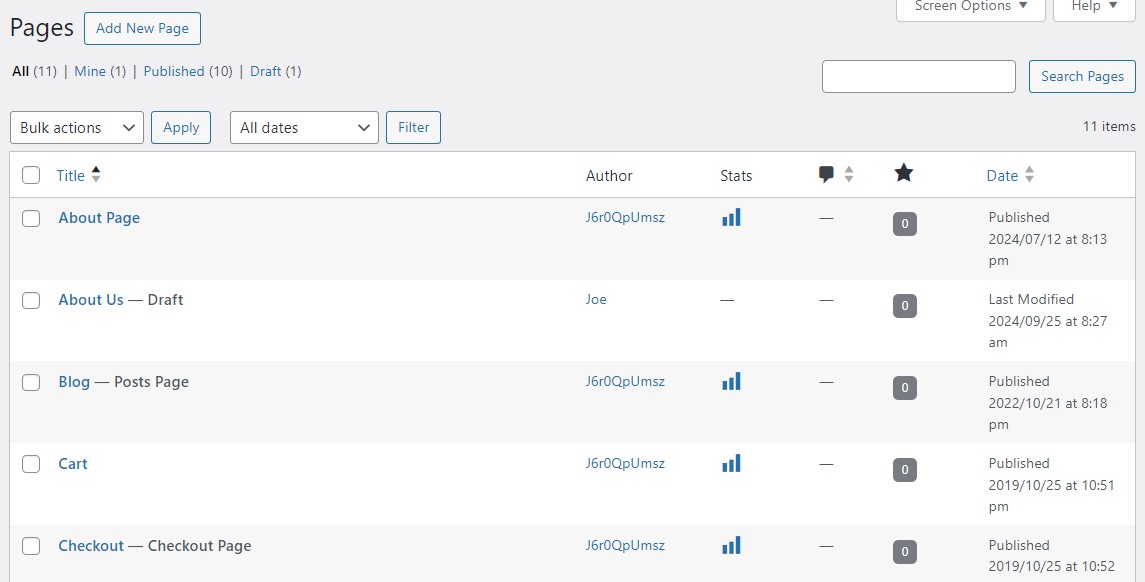This screenshot has height=582, width=1145.
Task: Click the likes count badge for Cart
Action: 905,470
